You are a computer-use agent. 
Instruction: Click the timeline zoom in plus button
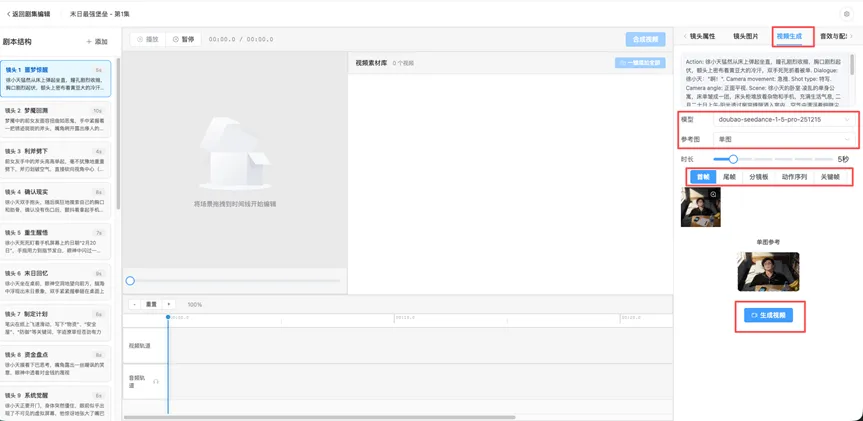(x=168, y=304)
